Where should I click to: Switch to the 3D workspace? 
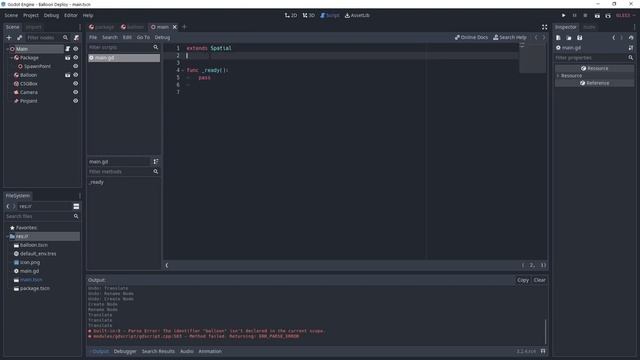point(309,16)
